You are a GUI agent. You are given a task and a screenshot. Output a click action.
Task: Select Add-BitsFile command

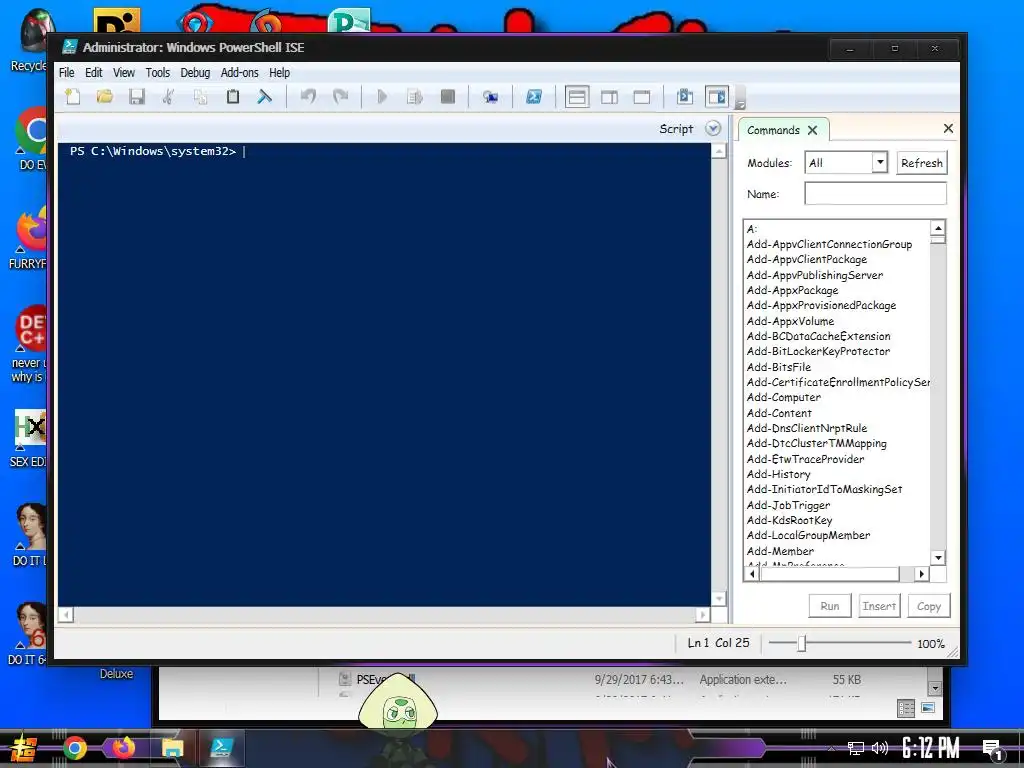coord(778,367)
